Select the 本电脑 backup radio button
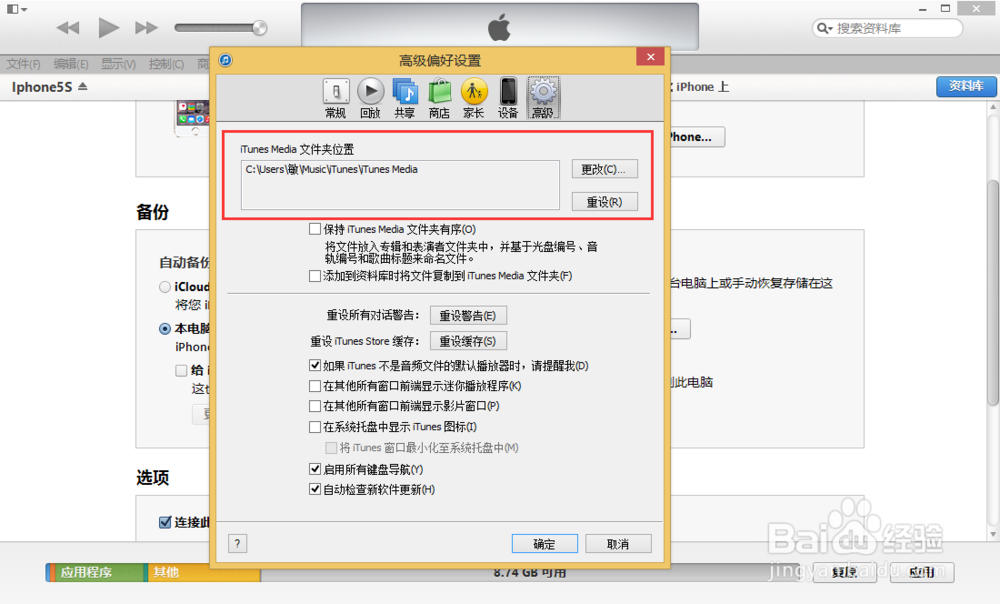 click(164, 329)
